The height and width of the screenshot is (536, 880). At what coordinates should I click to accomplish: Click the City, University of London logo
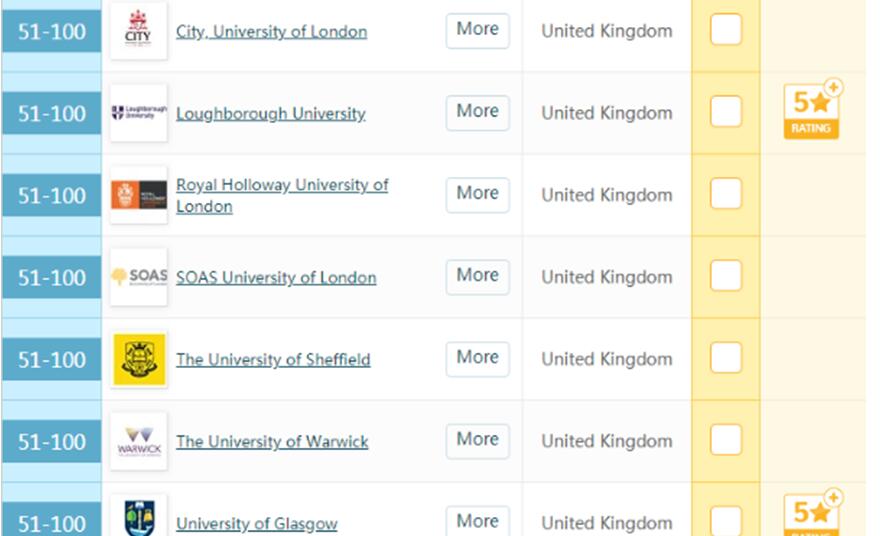[x=138, y=31]
